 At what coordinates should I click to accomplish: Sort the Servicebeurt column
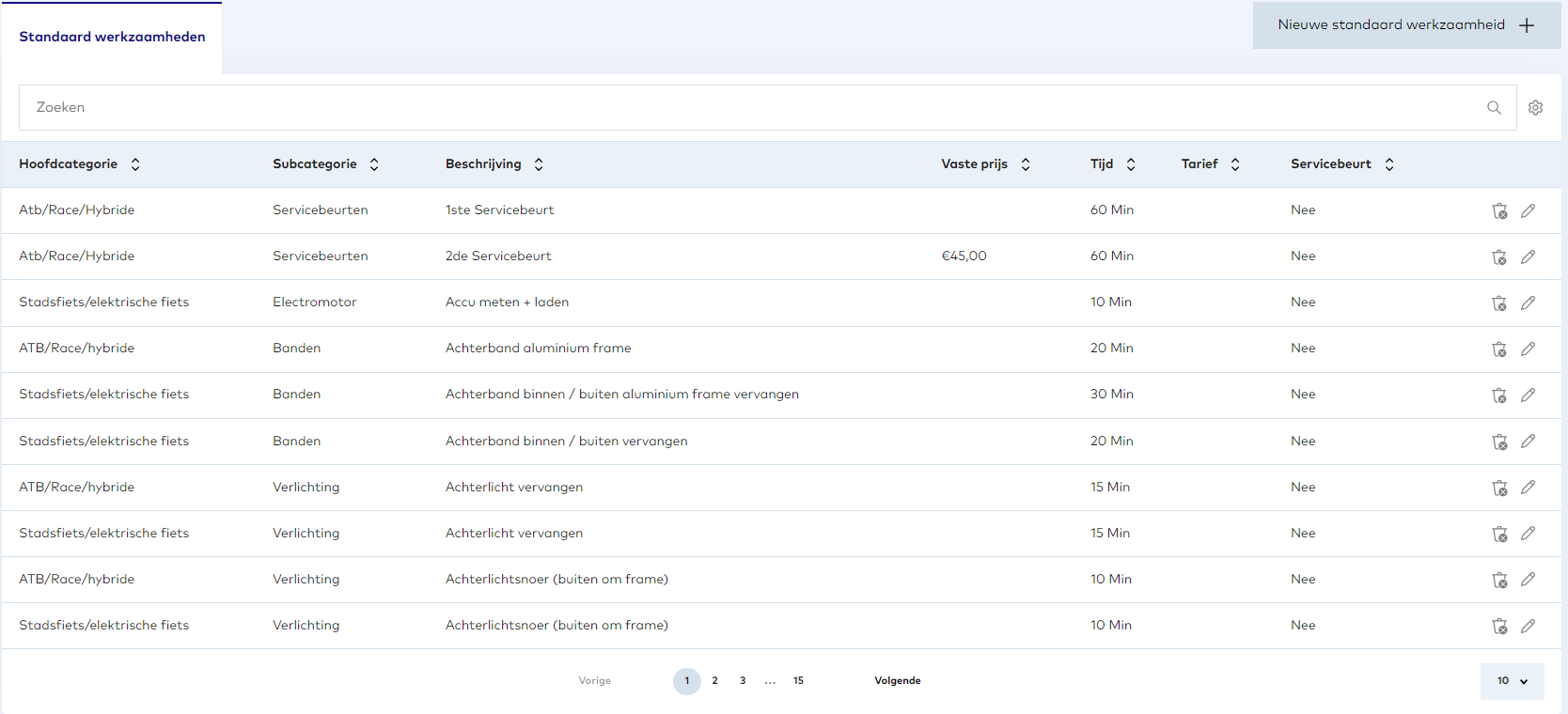point(1389,164)
